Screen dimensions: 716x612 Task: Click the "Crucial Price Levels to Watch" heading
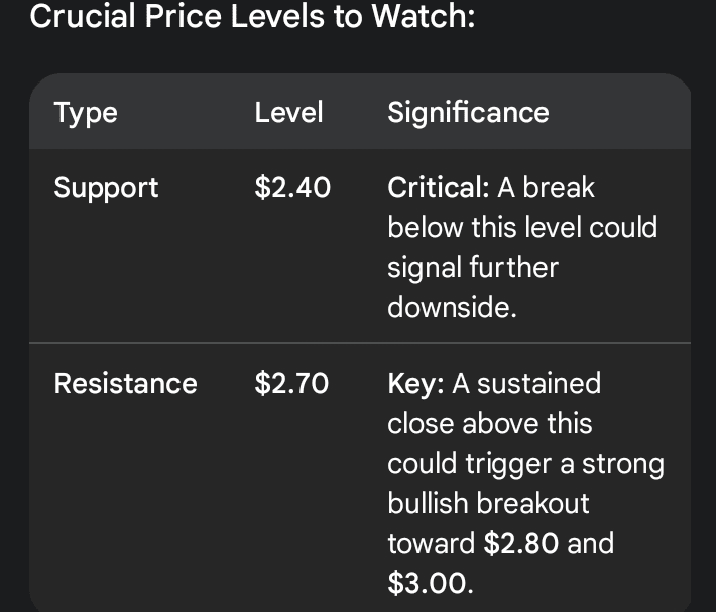tap(253, 18)
